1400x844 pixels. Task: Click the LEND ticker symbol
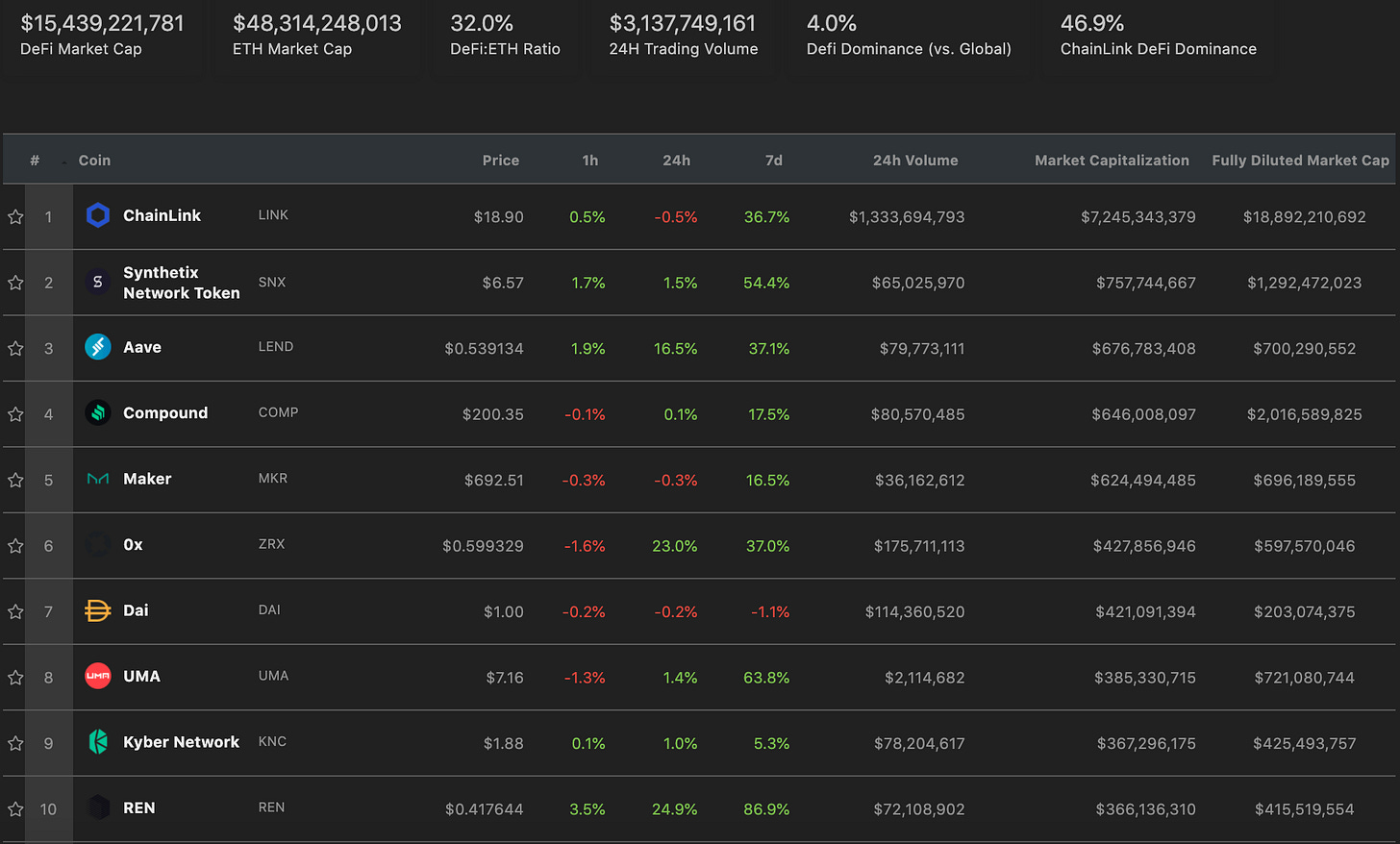pyautogui.click(x=276, y=347)
